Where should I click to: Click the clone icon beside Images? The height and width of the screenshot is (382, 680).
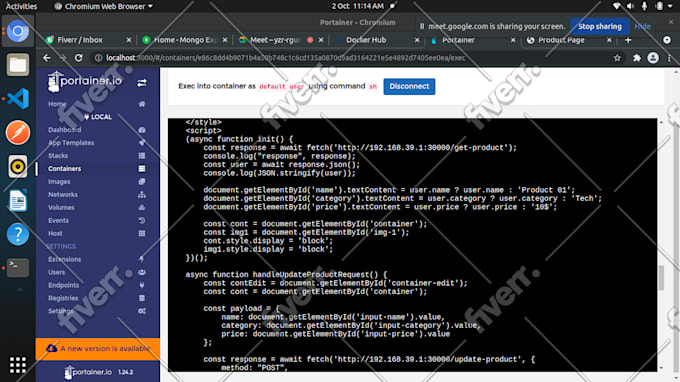(142, 182)
